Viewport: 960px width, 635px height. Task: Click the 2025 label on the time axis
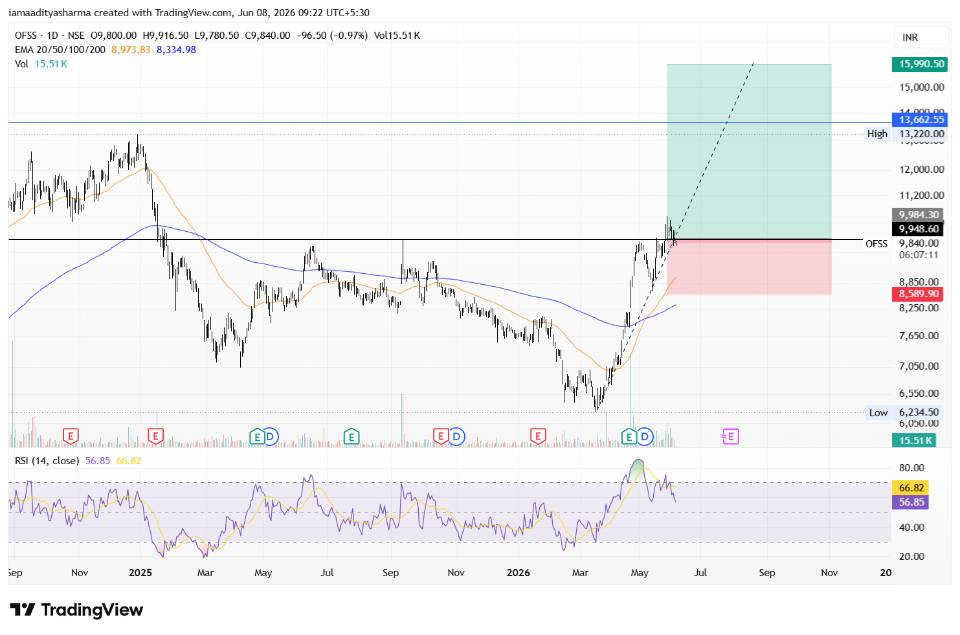(140, 573)
